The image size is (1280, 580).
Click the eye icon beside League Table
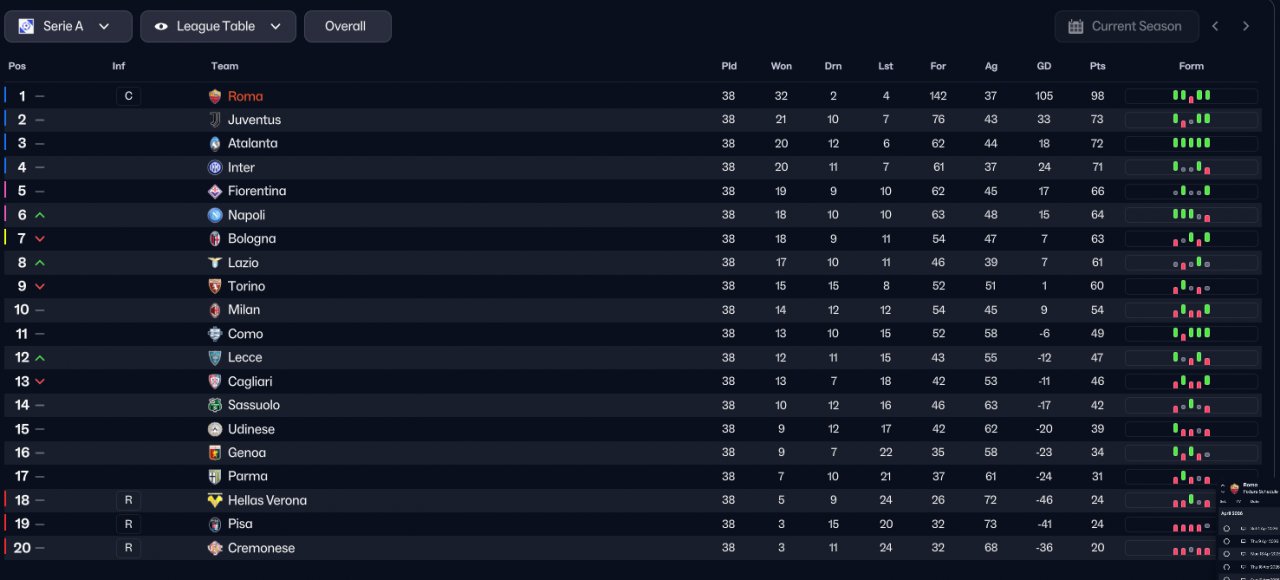(161, 26)
